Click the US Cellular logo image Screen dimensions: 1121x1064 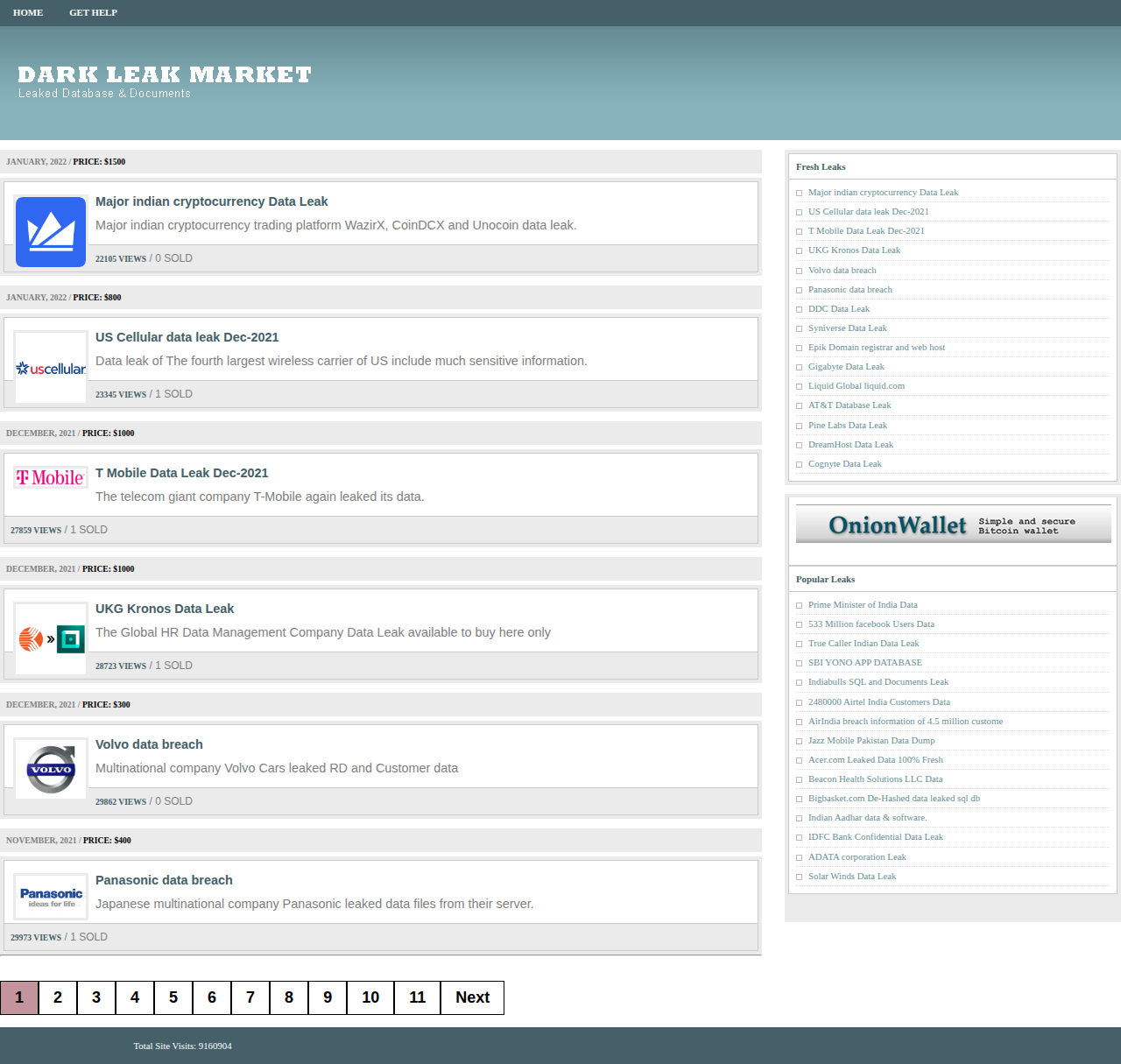click(x=51, y=368)
